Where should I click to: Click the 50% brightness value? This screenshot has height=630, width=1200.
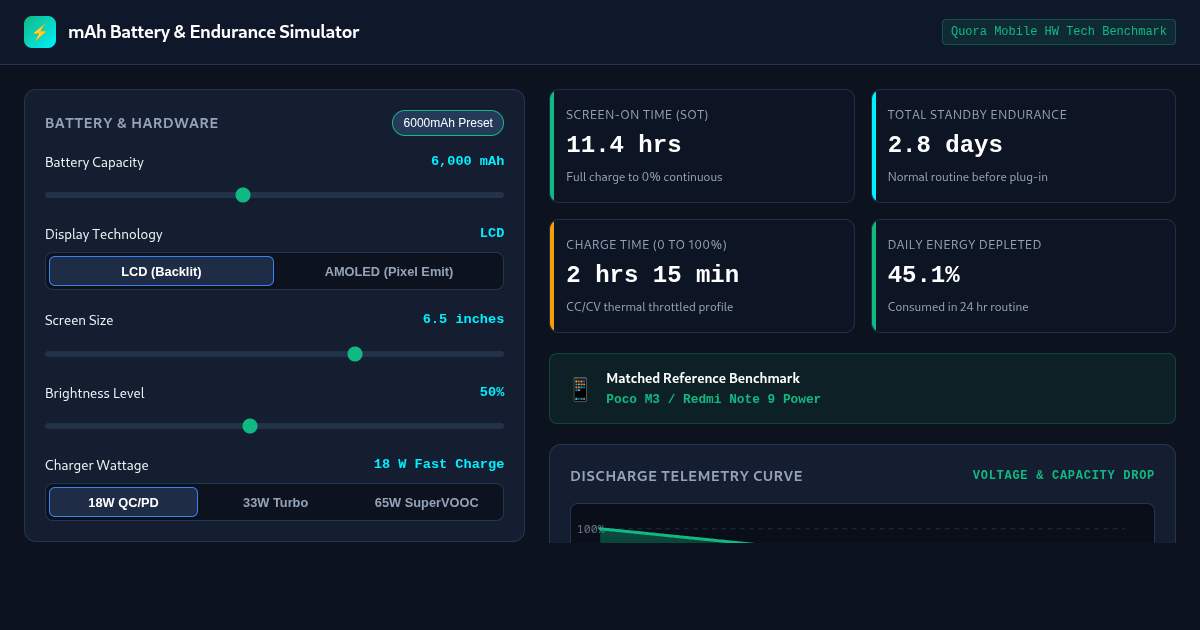tap(492, 392)
